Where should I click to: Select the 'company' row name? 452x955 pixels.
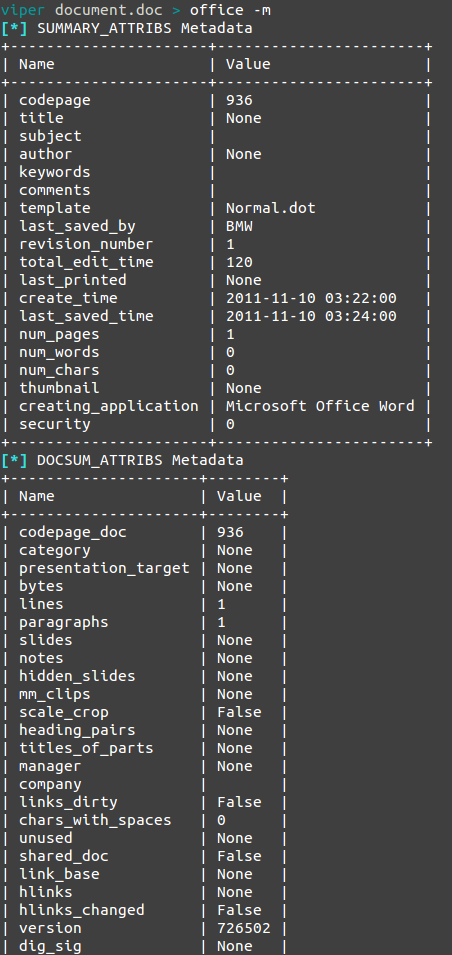(x=51, y=784)
